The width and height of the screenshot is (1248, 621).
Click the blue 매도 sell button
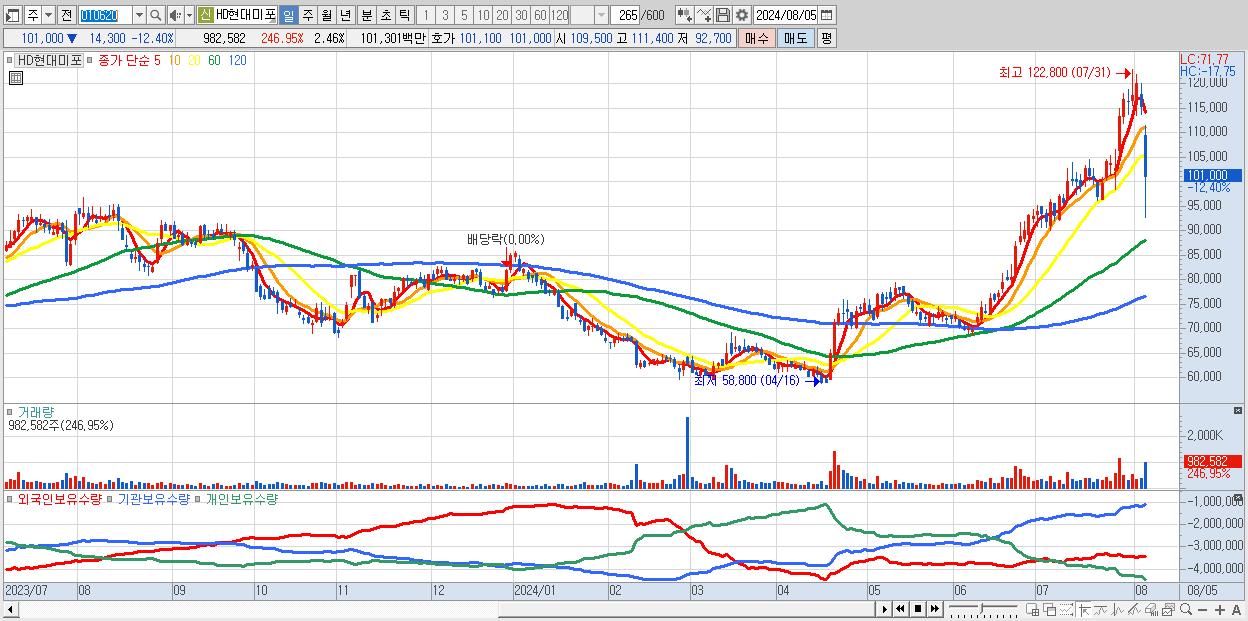[795, 38]
